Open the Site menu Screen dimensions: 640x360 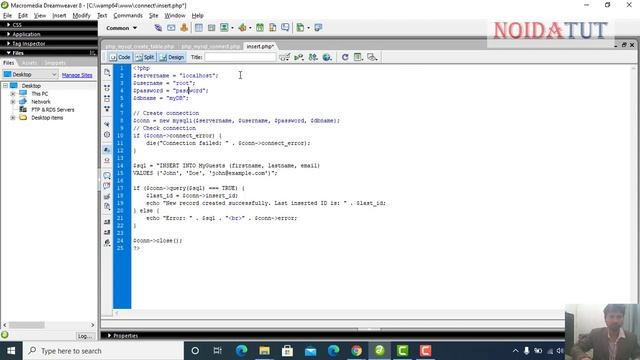(x=153, y=16)
